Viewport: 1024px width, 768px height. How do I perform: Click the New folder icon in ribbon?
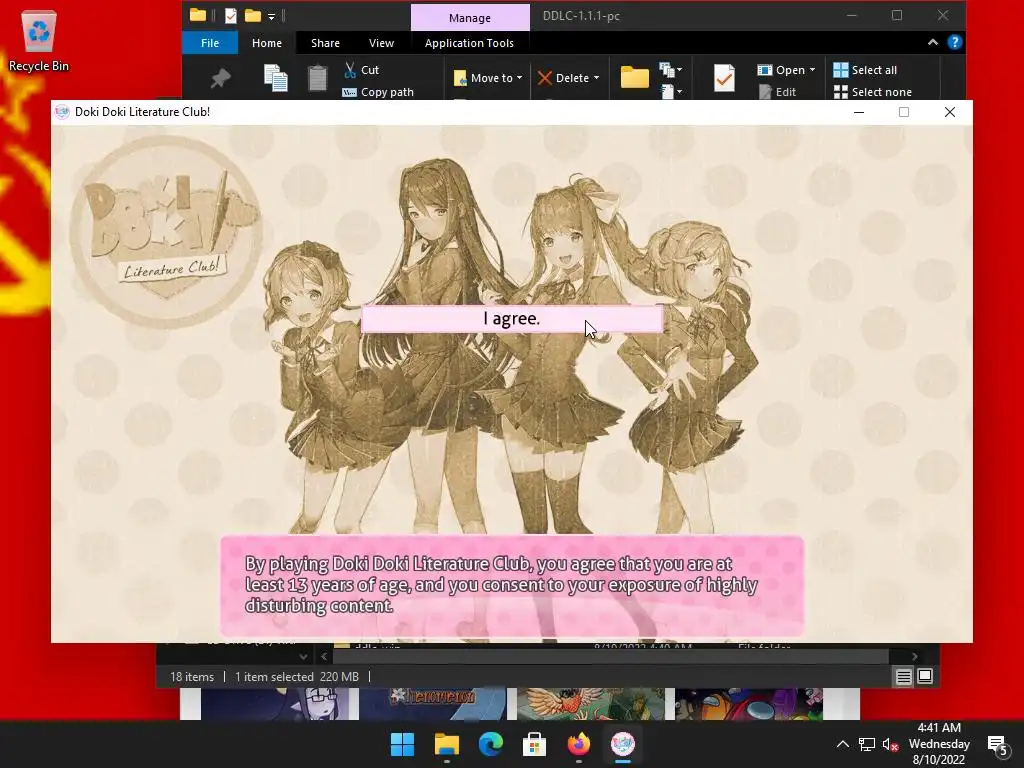(635, 77)
